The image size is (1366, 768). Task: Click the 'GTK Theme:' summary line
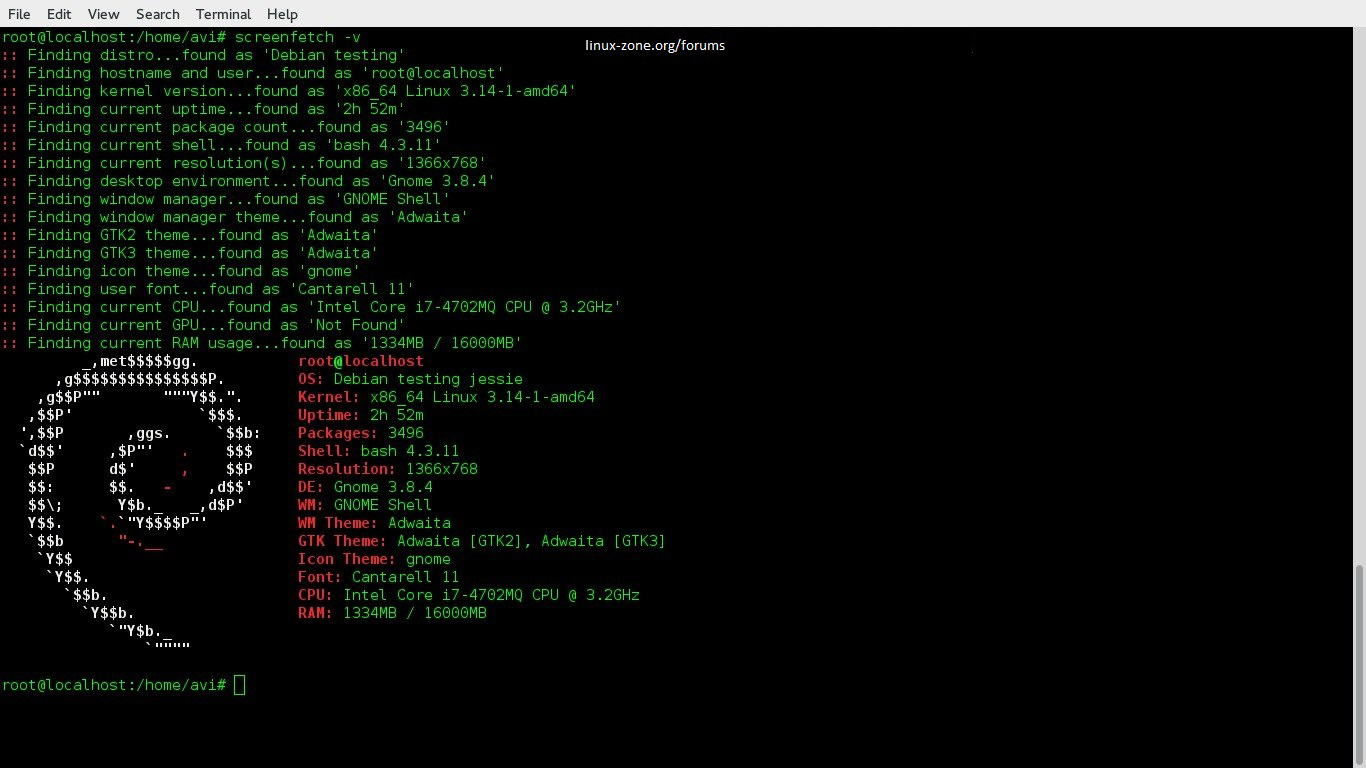pyautogui.click(x=481, y=541)
